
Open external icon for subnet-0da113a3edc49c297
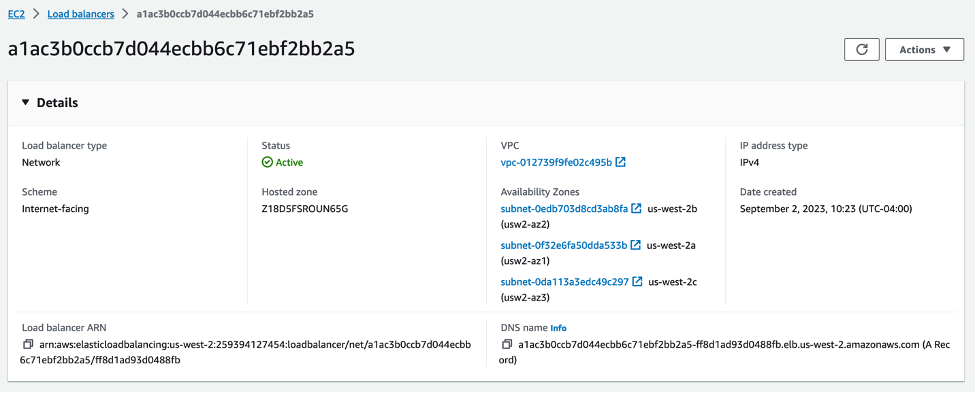tap(637, 282)
